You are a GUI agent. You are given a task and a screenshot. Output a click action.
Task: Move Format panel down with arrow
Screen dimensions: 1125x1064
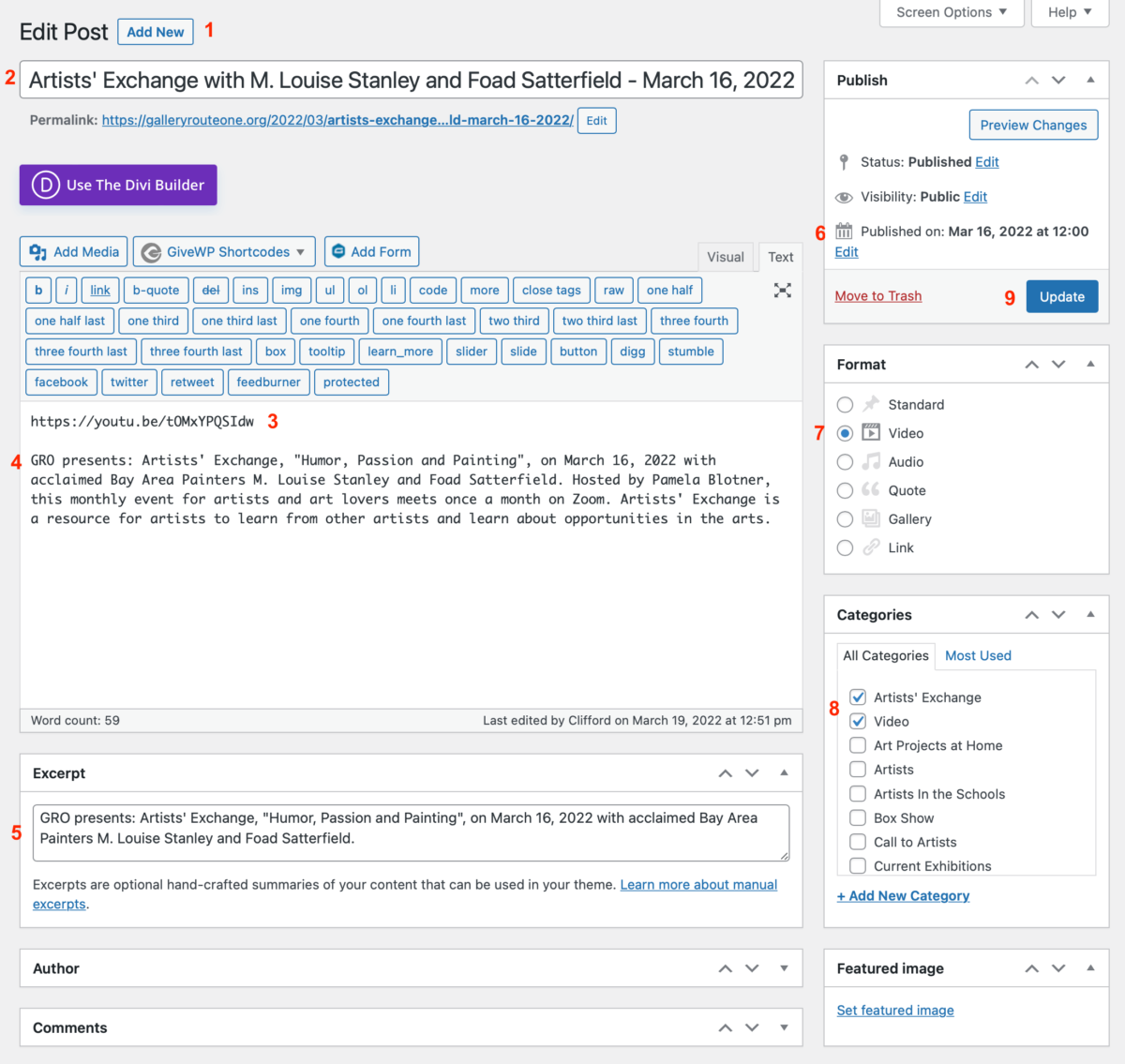pos(1058,365)
